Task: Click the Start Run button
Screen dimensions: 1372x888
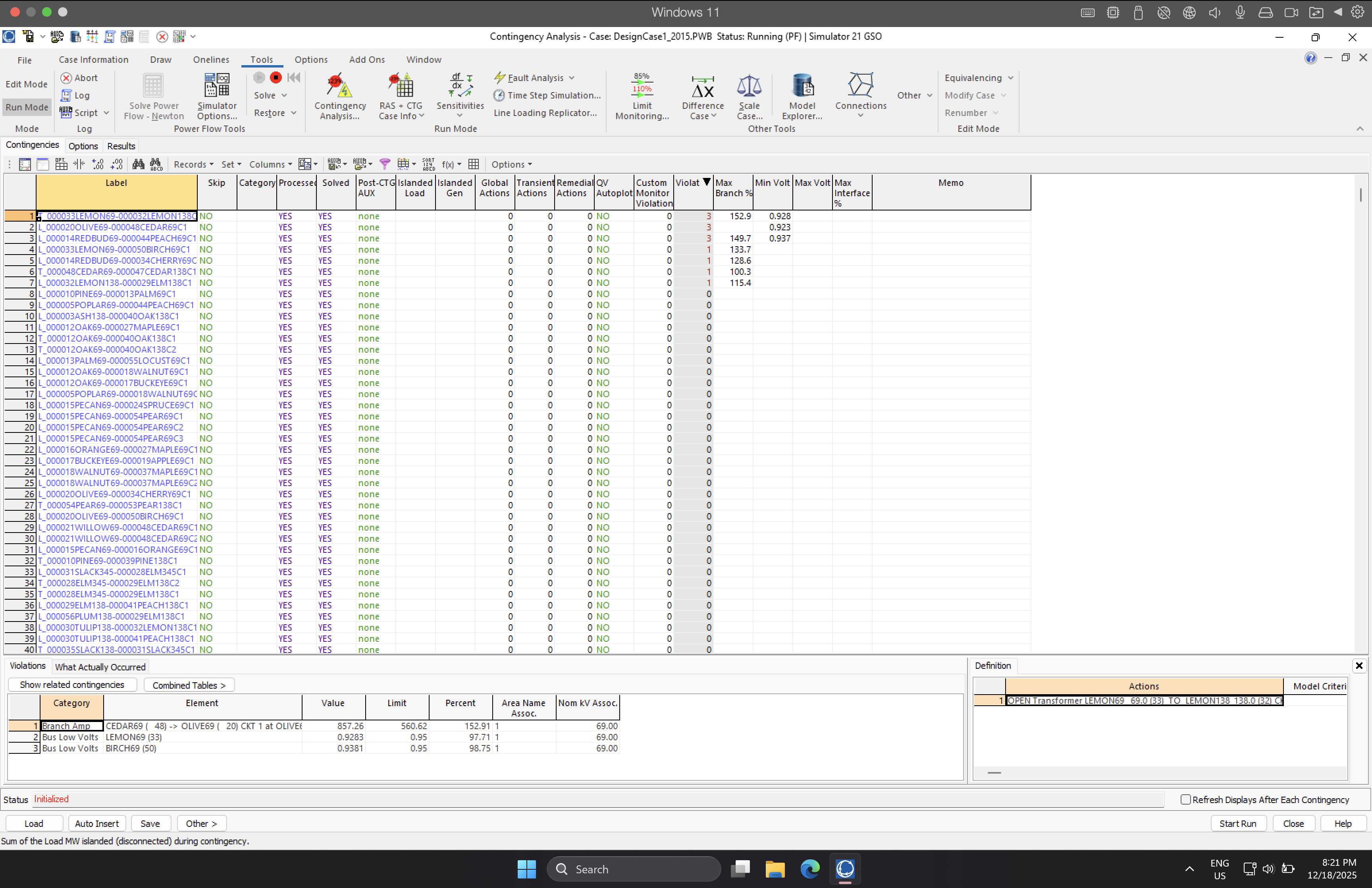Action: tap(1237, 823)
